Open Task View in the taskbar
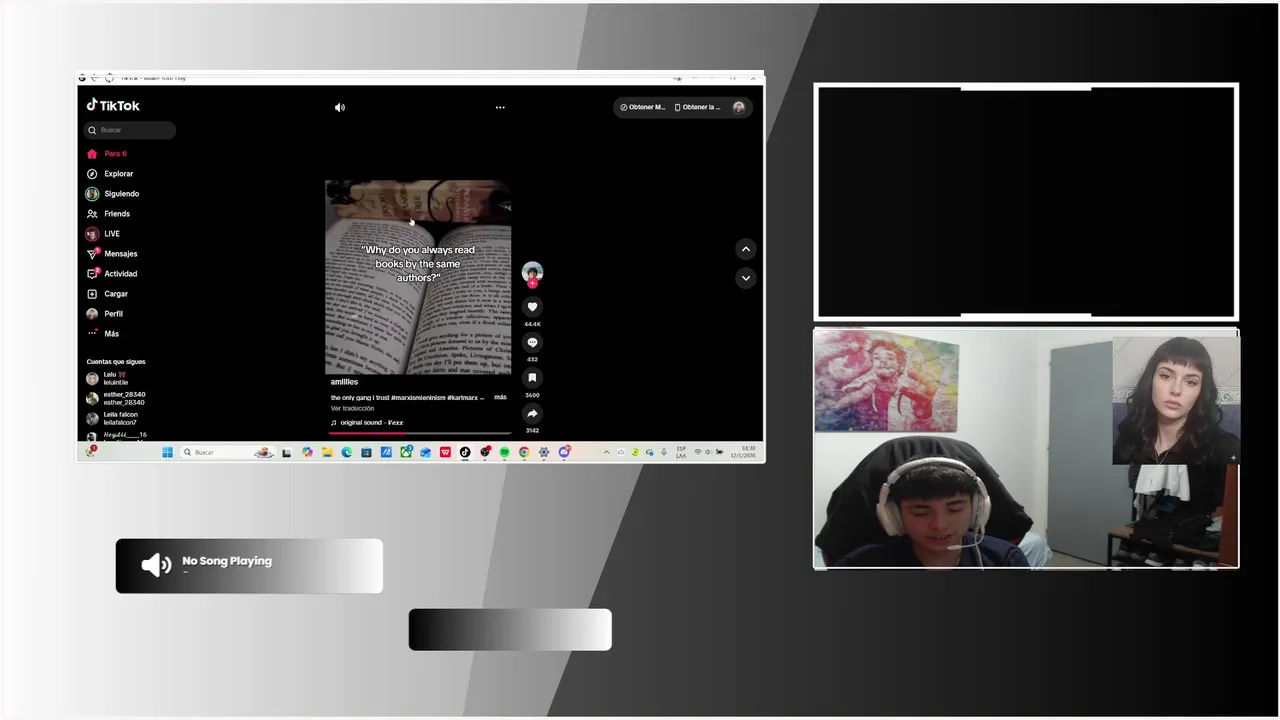 [x=286, y=452]
